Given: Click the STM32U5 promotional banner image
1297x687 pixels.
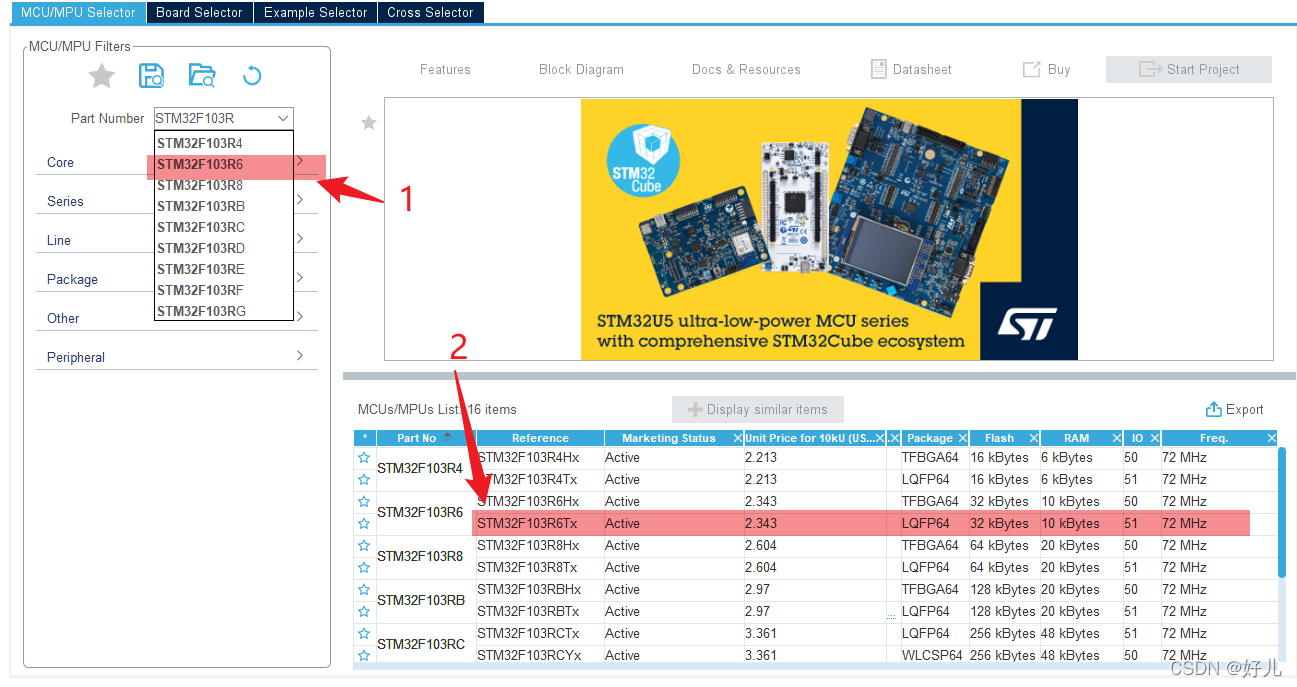Looking at the screenshot, I should [x=829, y=229].
